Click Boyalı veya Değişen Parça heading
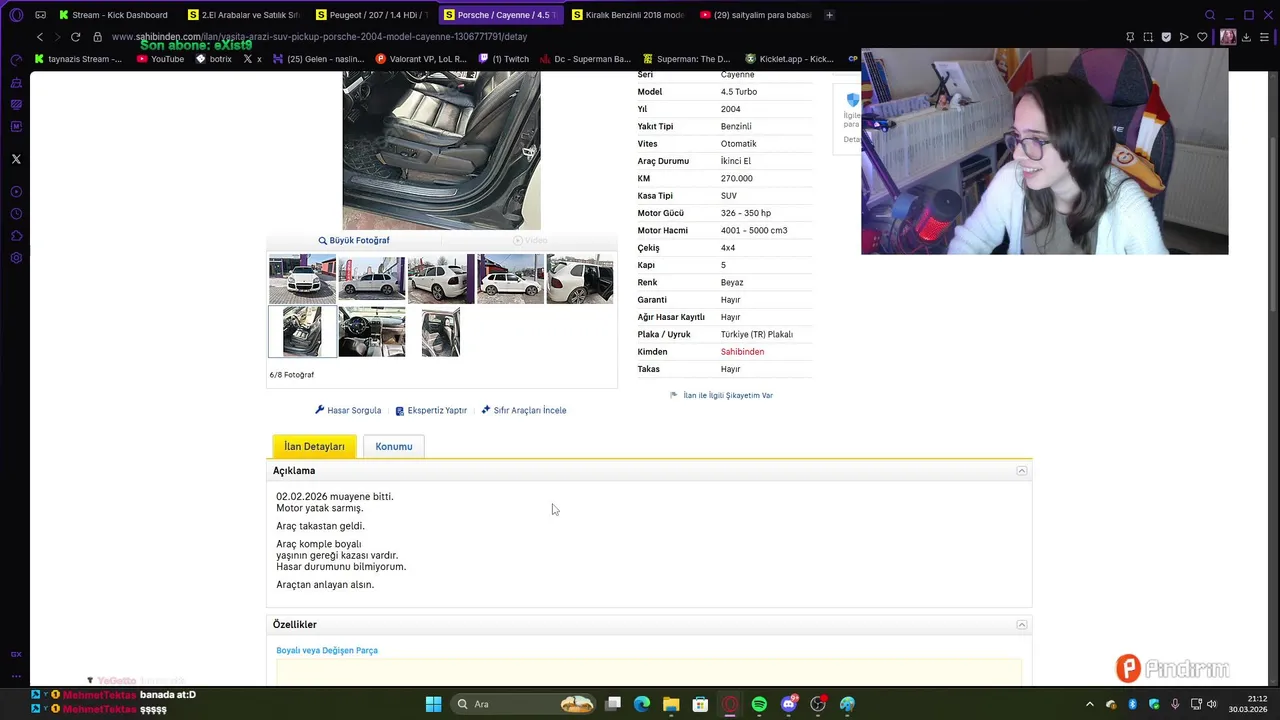 [327, 650]
